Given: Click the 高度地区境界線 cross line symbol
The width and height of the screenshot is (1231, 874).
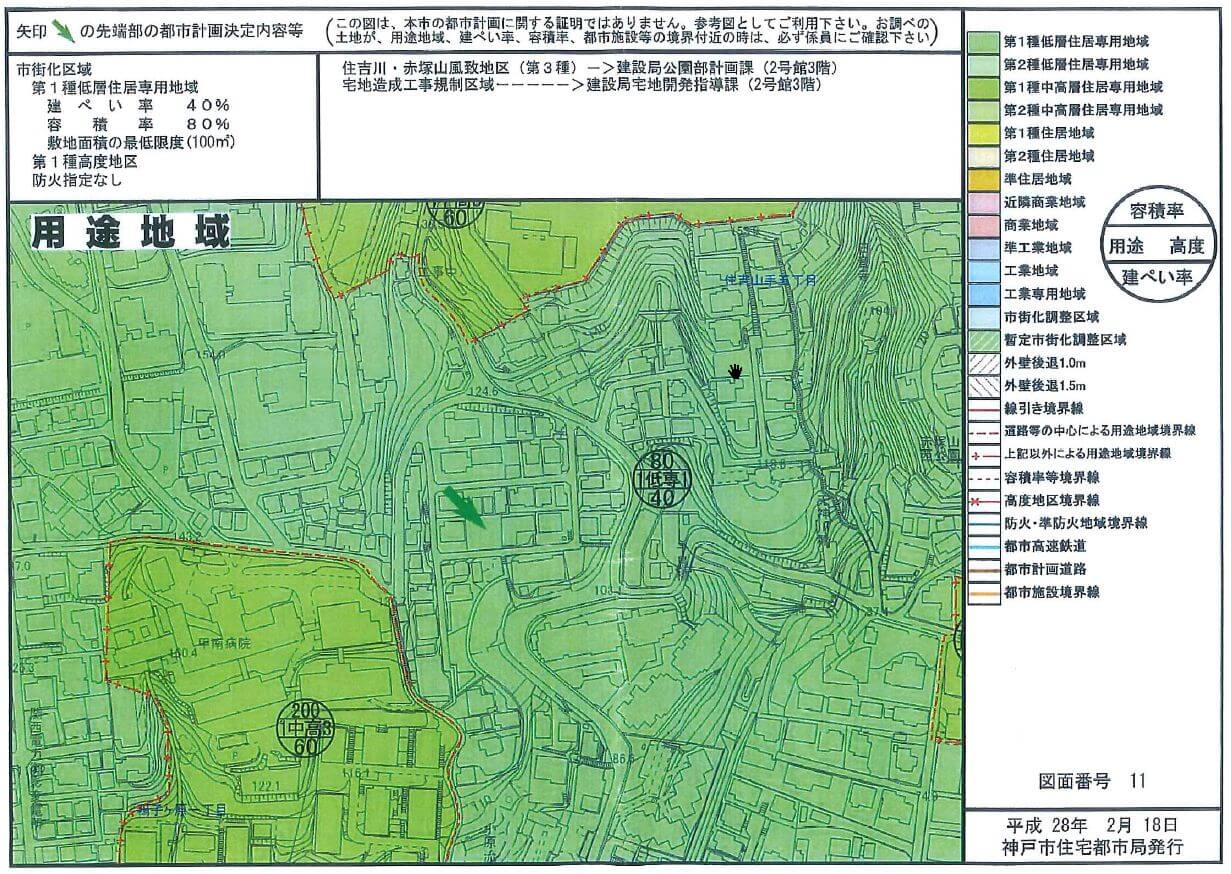Looking at the screenshot, I should click(982, 500).
